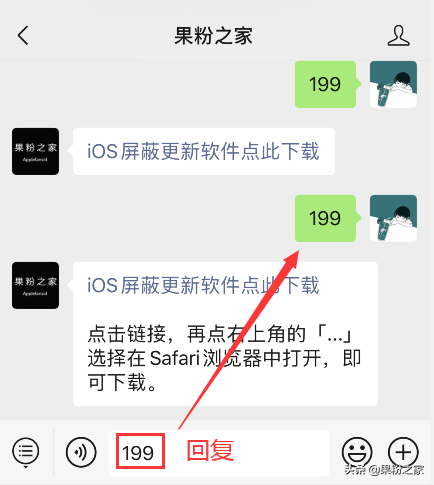Tap the second green 199 message bubble
Image resolution: width=434 pixels, height=485 pixels.
pos(325,218)
